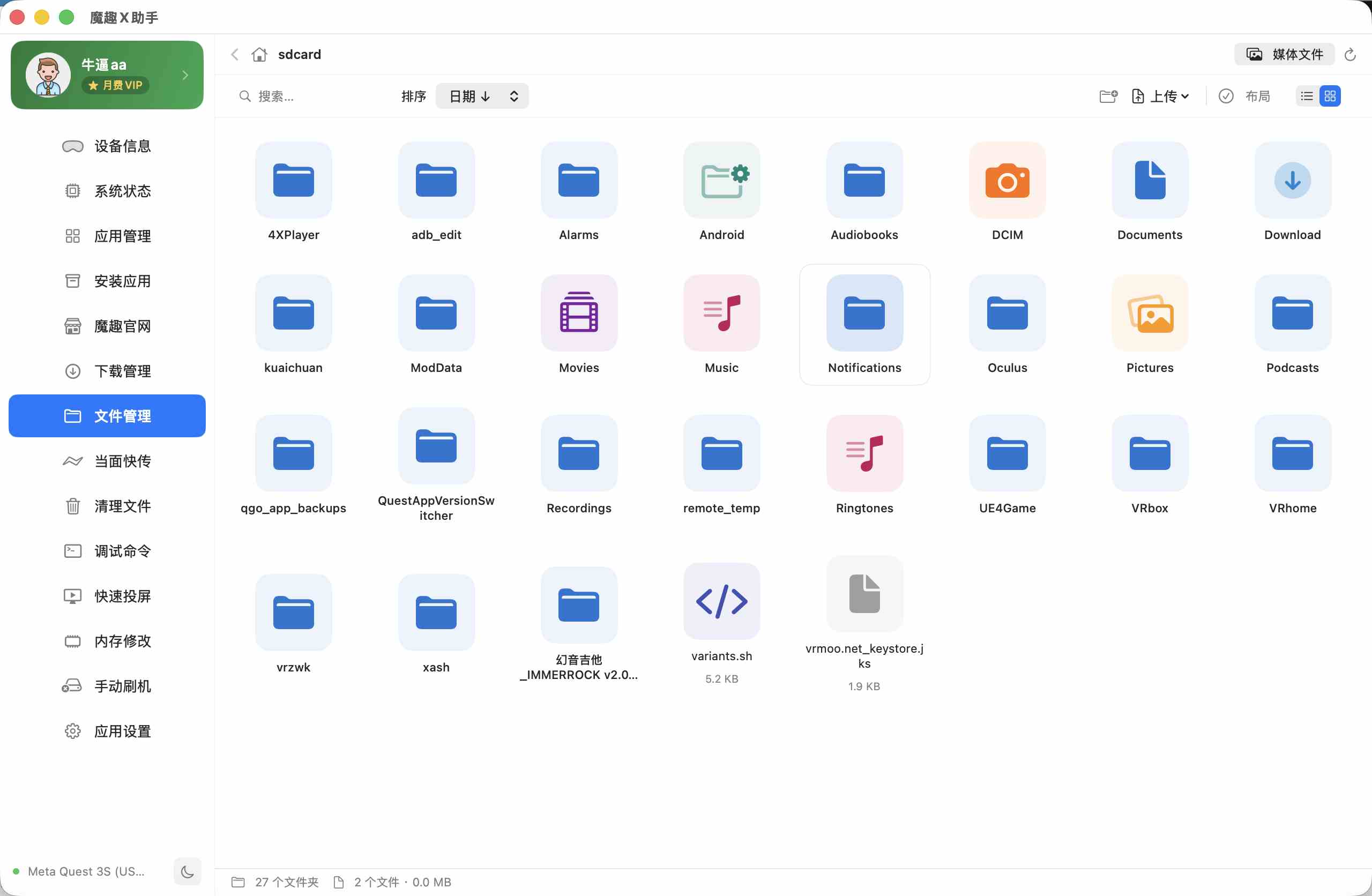Open the variants.sh script file
The image size is (1372, 896).
click(721, 601)
